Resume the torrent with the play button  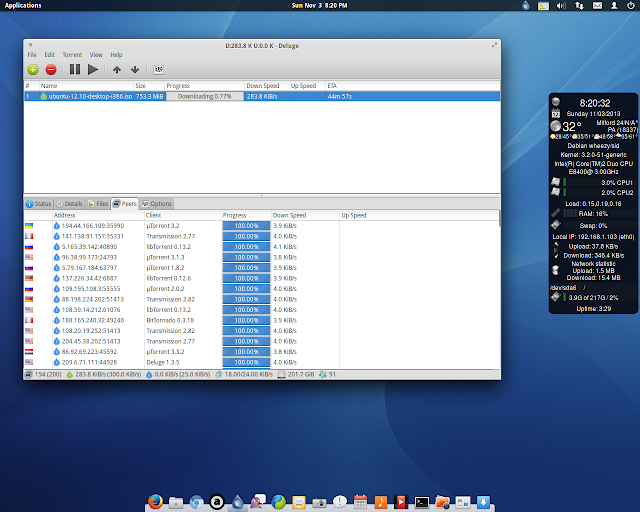click(93, 69)
